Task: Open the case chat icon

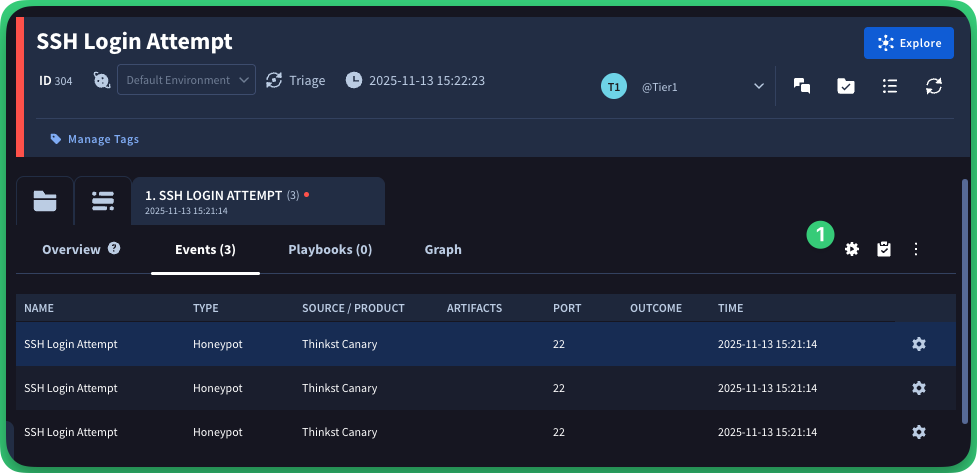Action: coord(801,86)
